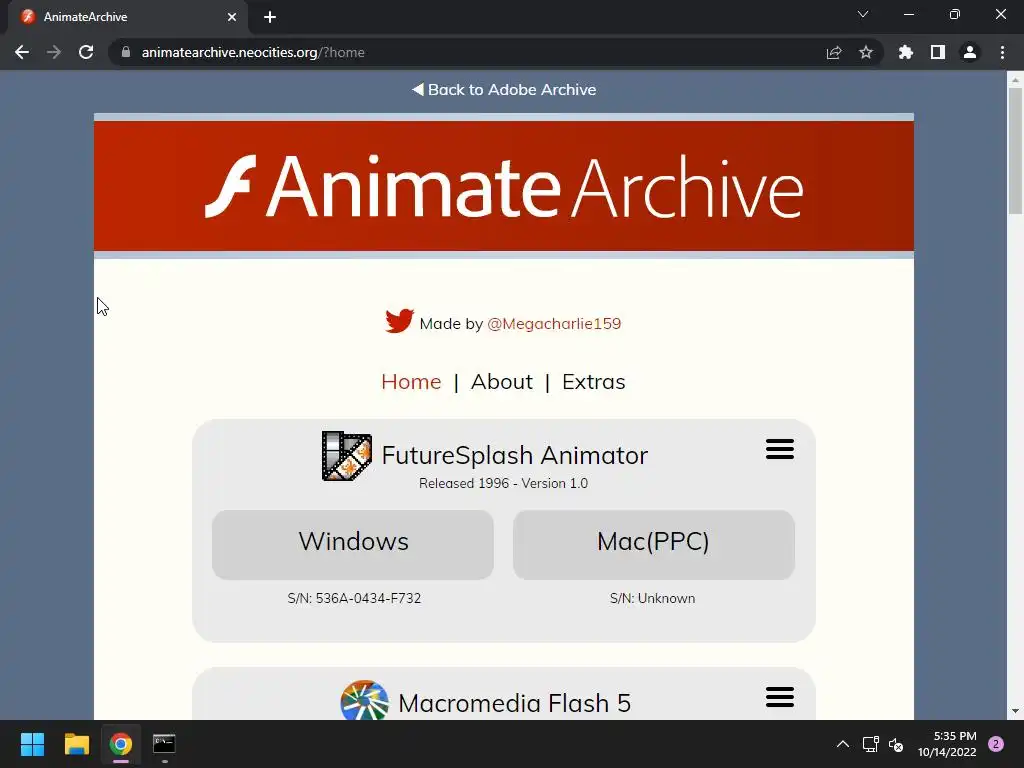
Task: Click the browser back arrow
Action: tap(22, 52)
